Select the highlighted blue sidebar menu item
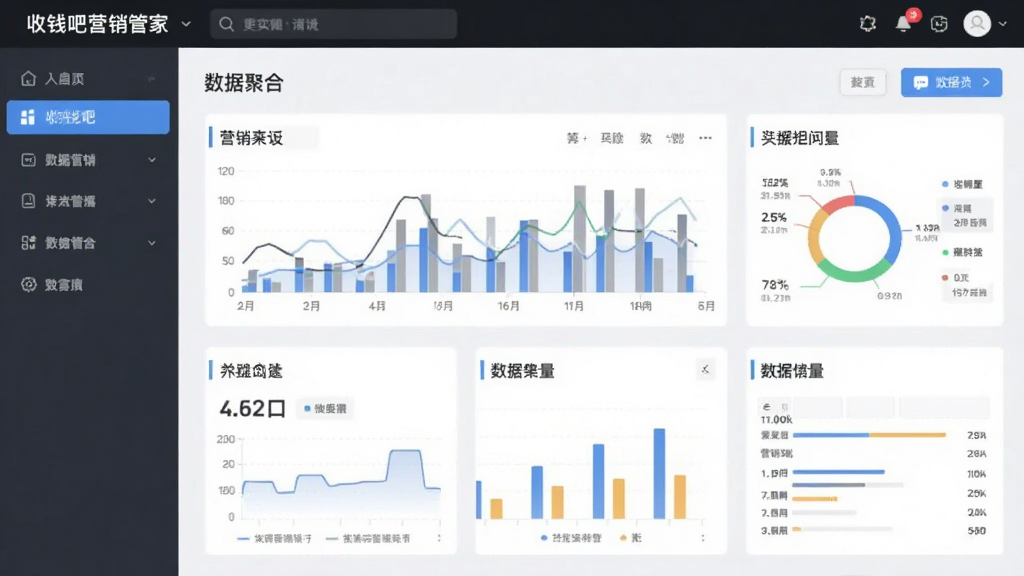Viewport: 1024px width, 576px height. [88, 118]
